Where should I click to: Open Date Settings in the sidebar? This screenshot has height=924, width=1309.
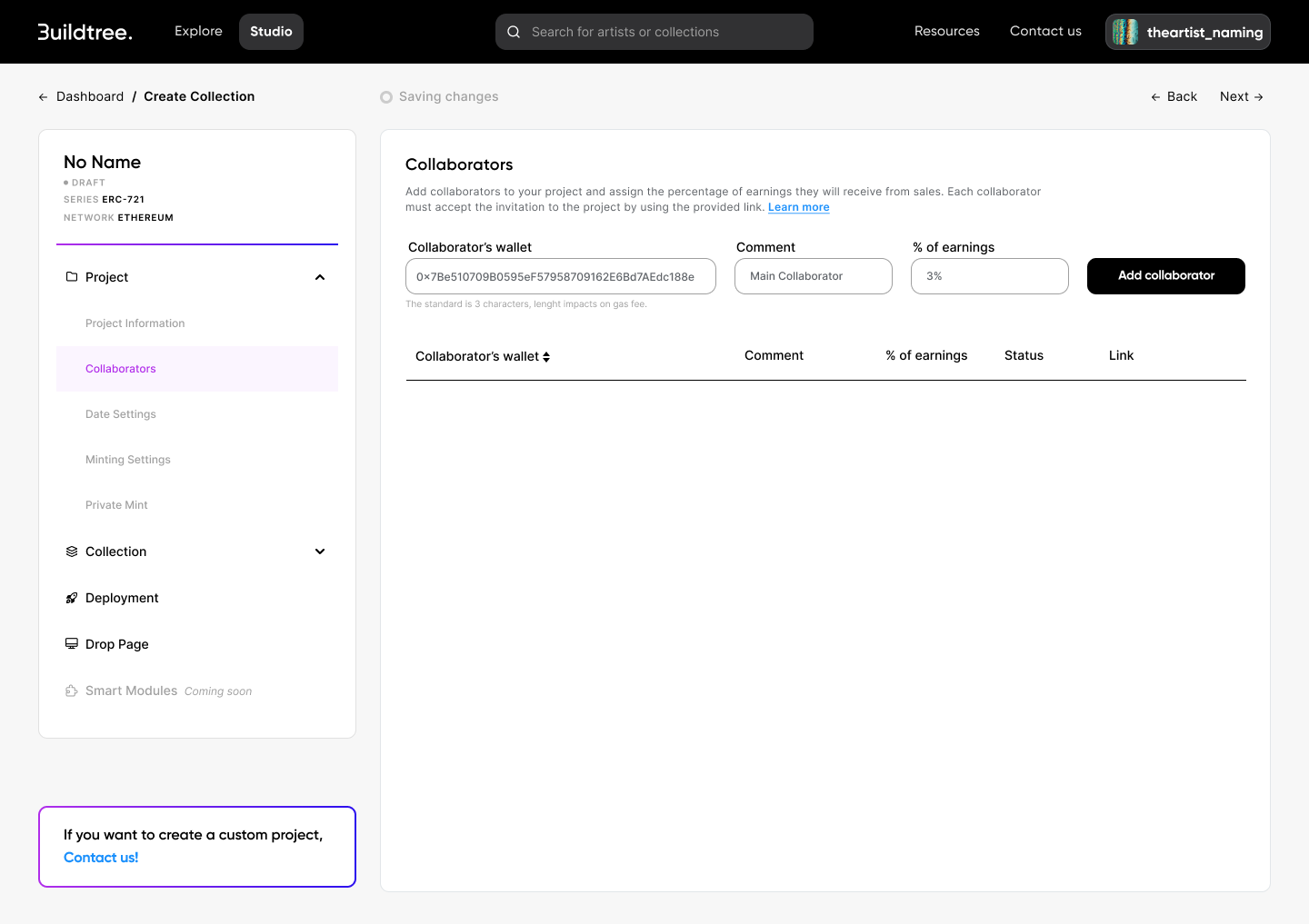(x=121, y=414)
